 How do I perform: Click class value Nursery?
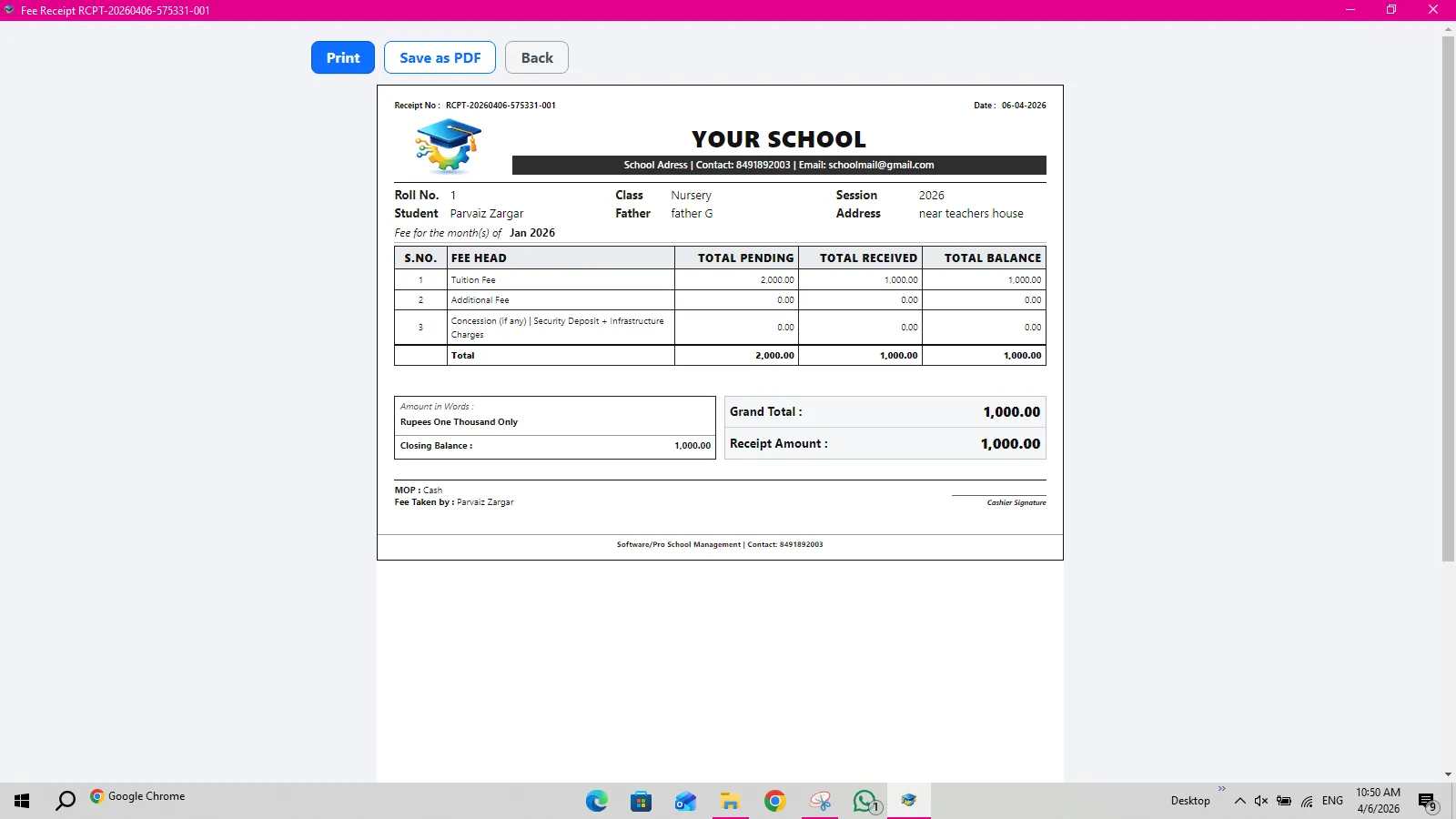click(x=691, y=196)
